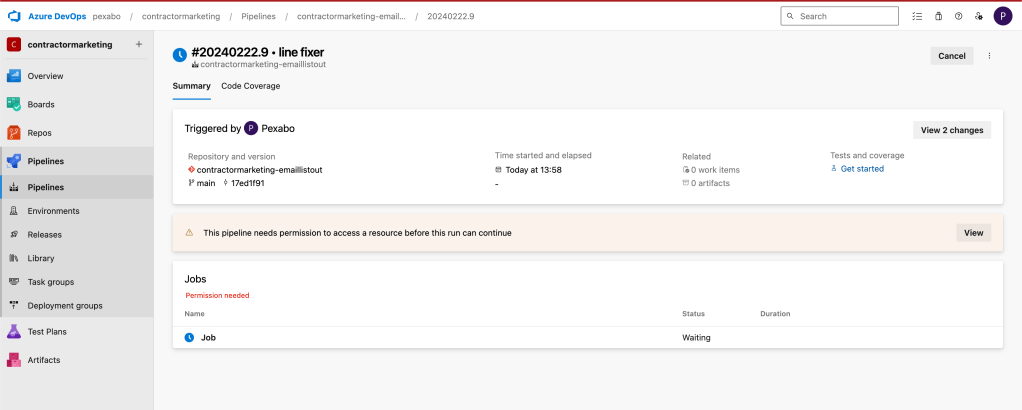
Task: Click the warning triangle icon in permission banner
Action: [x=189, y=233]
